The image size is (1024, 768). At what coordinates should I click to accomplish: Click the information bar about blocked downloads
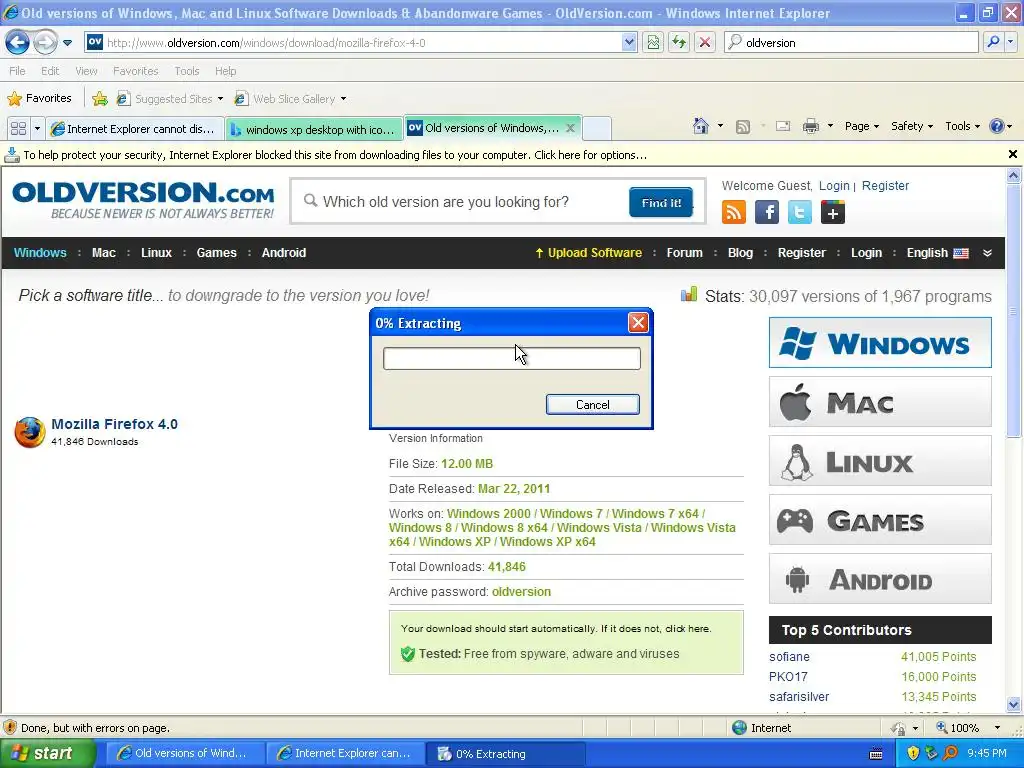point(503,155)
